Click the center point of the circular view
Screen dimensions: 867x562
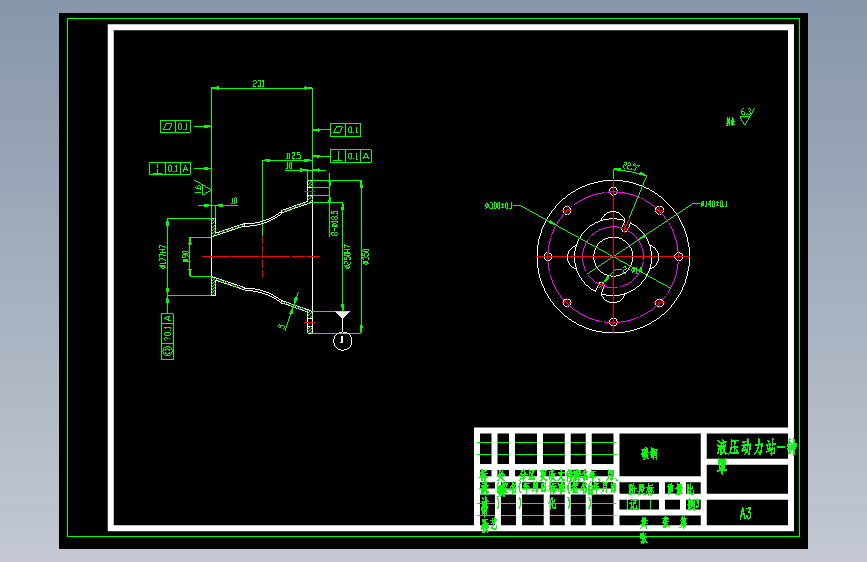tap(613, 257)
